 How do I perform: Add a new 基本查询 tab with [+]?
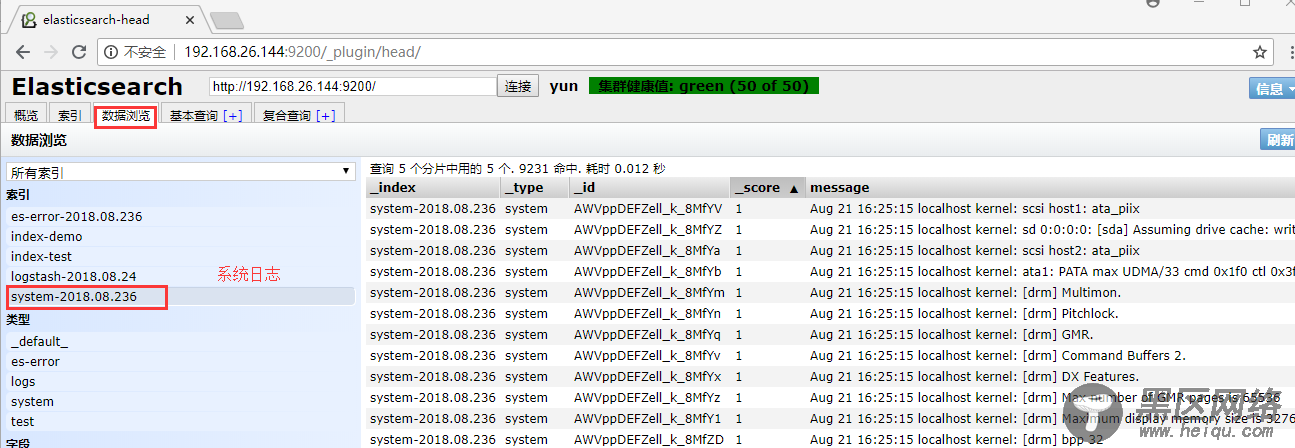coord(233,116)
